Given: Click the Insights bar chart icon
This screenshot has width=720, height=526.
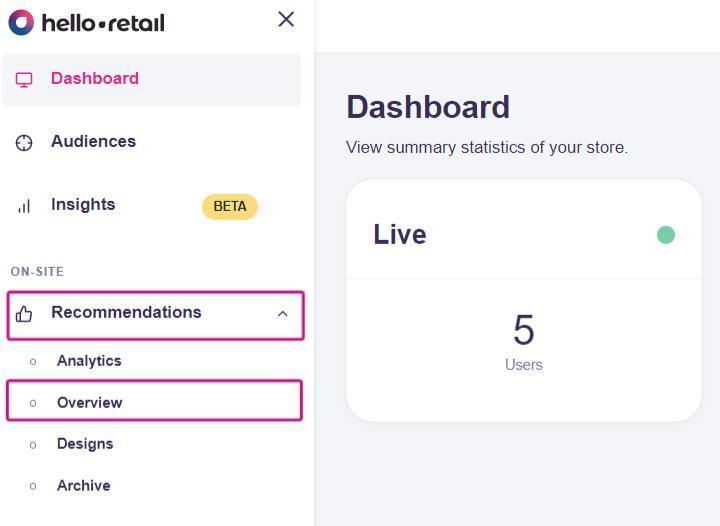Looking at the screenshot, I should tap(24, 206).
